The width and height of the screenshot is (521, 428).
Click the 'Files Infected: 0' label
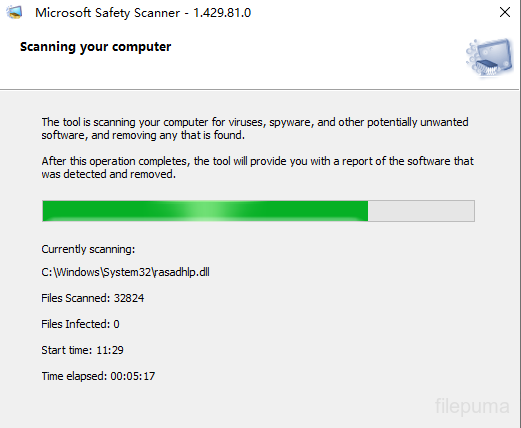(80, 324)
